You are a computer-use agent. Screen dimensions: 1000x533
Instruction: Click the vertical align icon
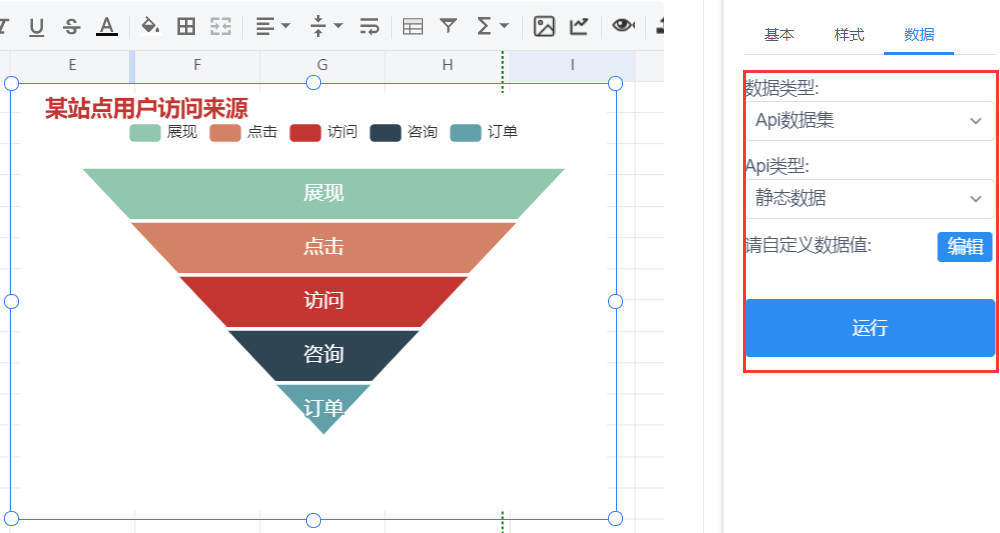(318, 26)
